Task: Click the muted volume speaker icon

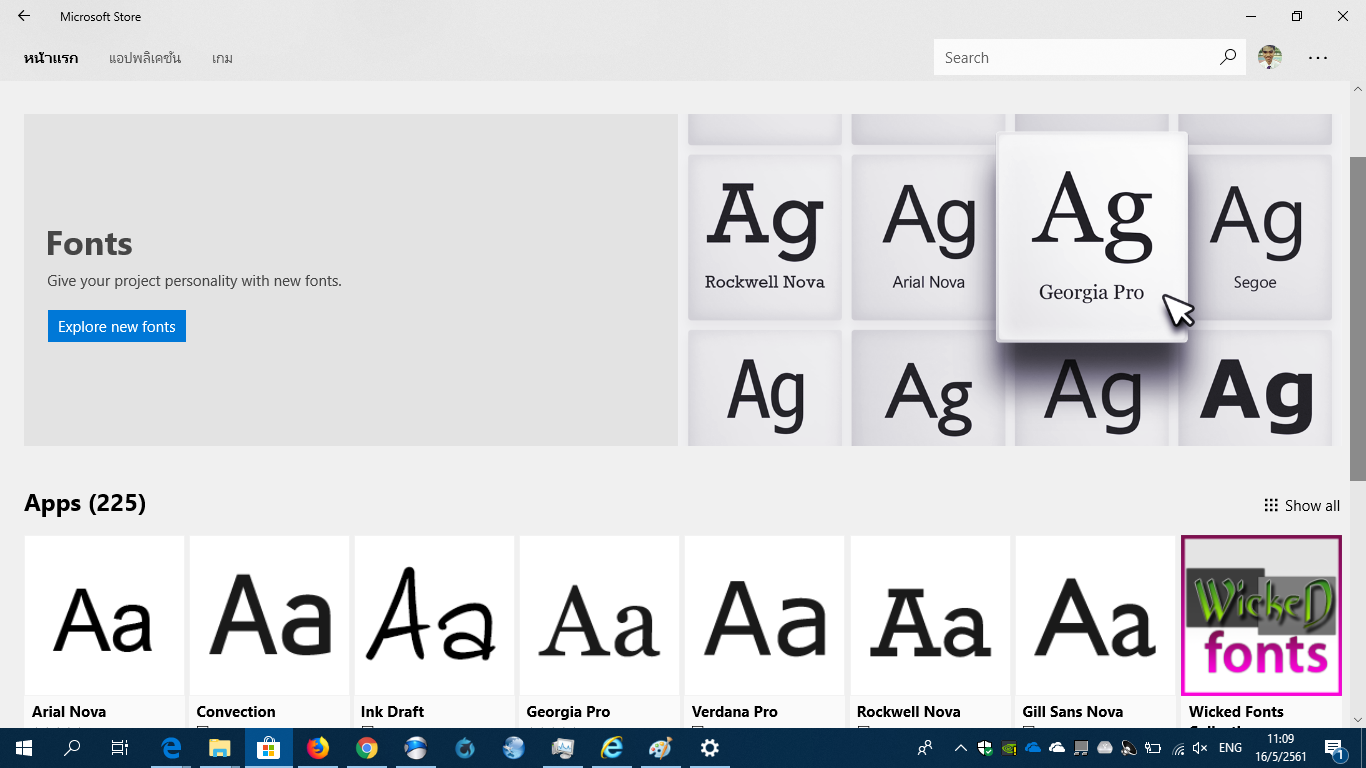Action: pos(1201,747)
